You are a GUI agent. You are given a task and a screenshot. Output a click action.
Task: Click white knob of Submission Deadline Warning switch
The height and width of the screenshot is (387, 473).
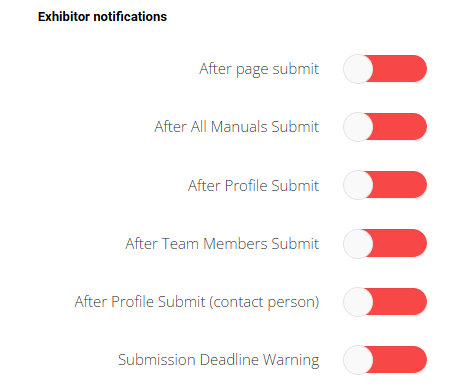[x=358, y=360]
